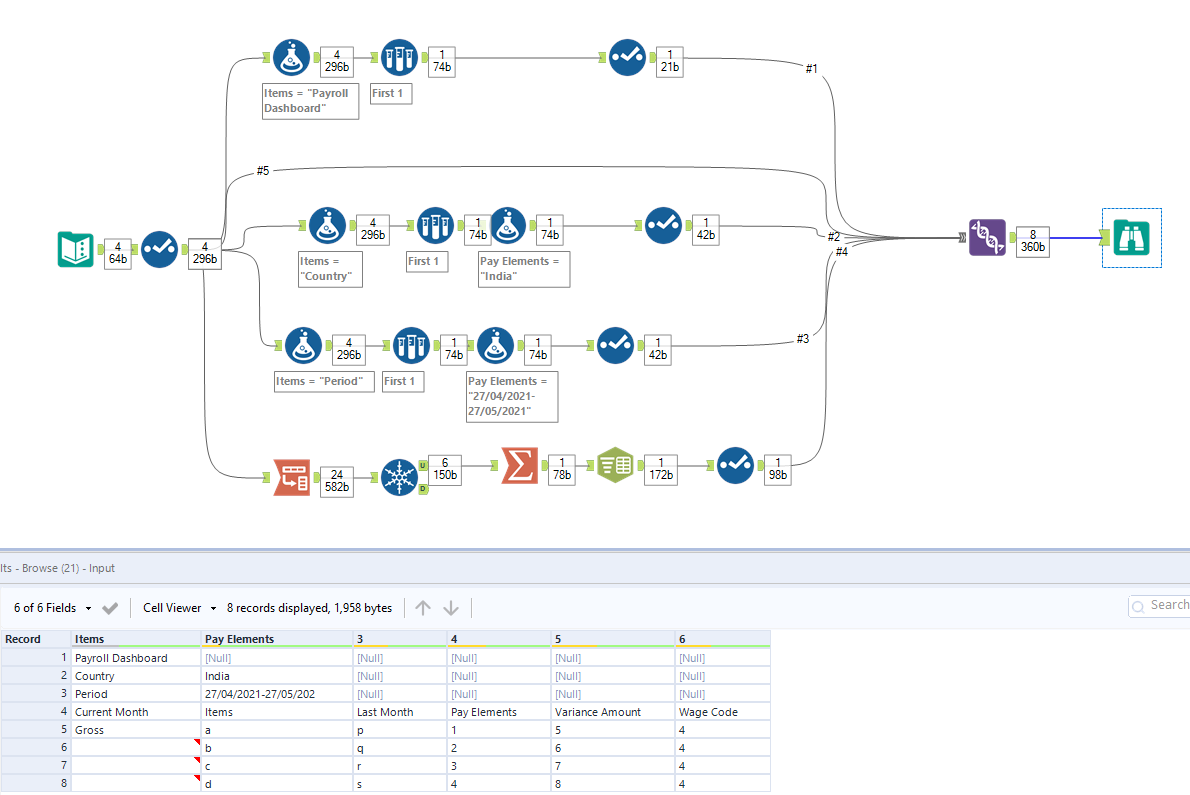Click the down-arrow record navigation button

[x=451, y=606]
